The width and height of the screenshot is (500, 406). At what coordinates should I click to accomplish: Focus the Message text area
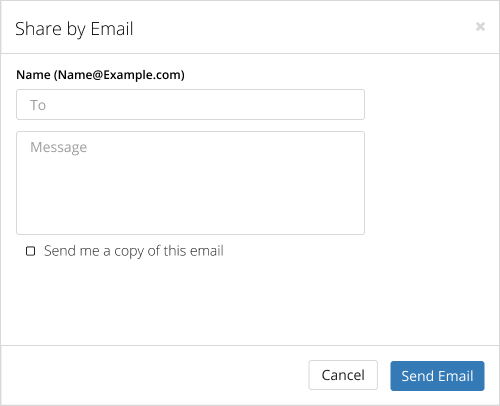pos(190,183)
